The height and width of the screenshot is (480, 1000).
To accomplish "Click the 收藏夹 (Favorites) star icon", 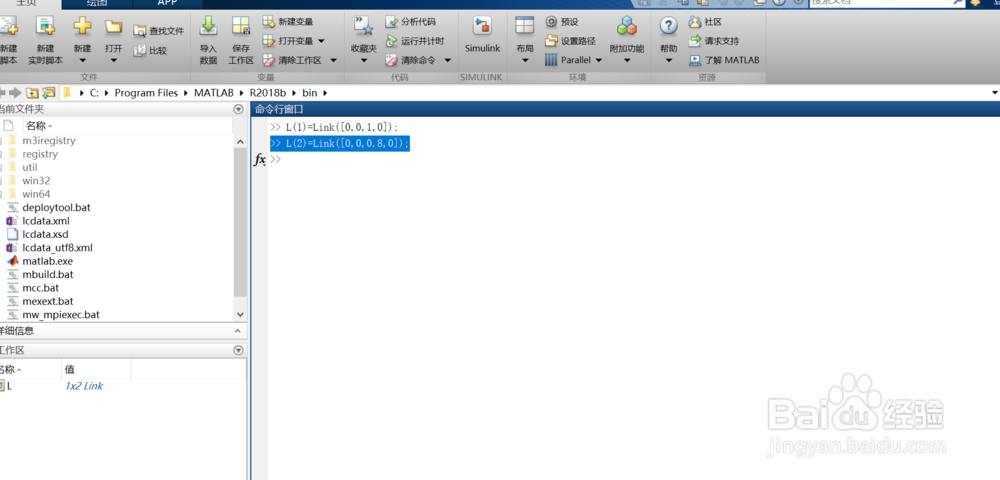I will tap(364, 25).
